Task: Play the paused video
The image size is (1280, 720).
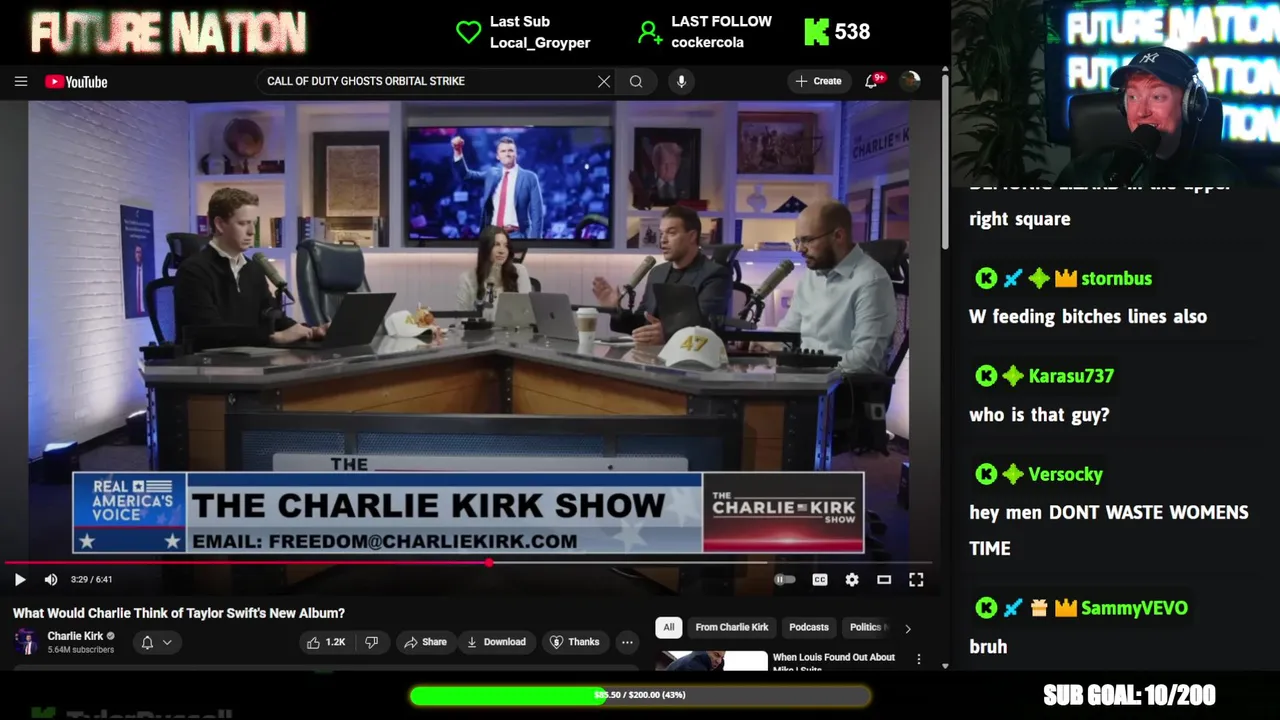Action: [x=19, y=580]
